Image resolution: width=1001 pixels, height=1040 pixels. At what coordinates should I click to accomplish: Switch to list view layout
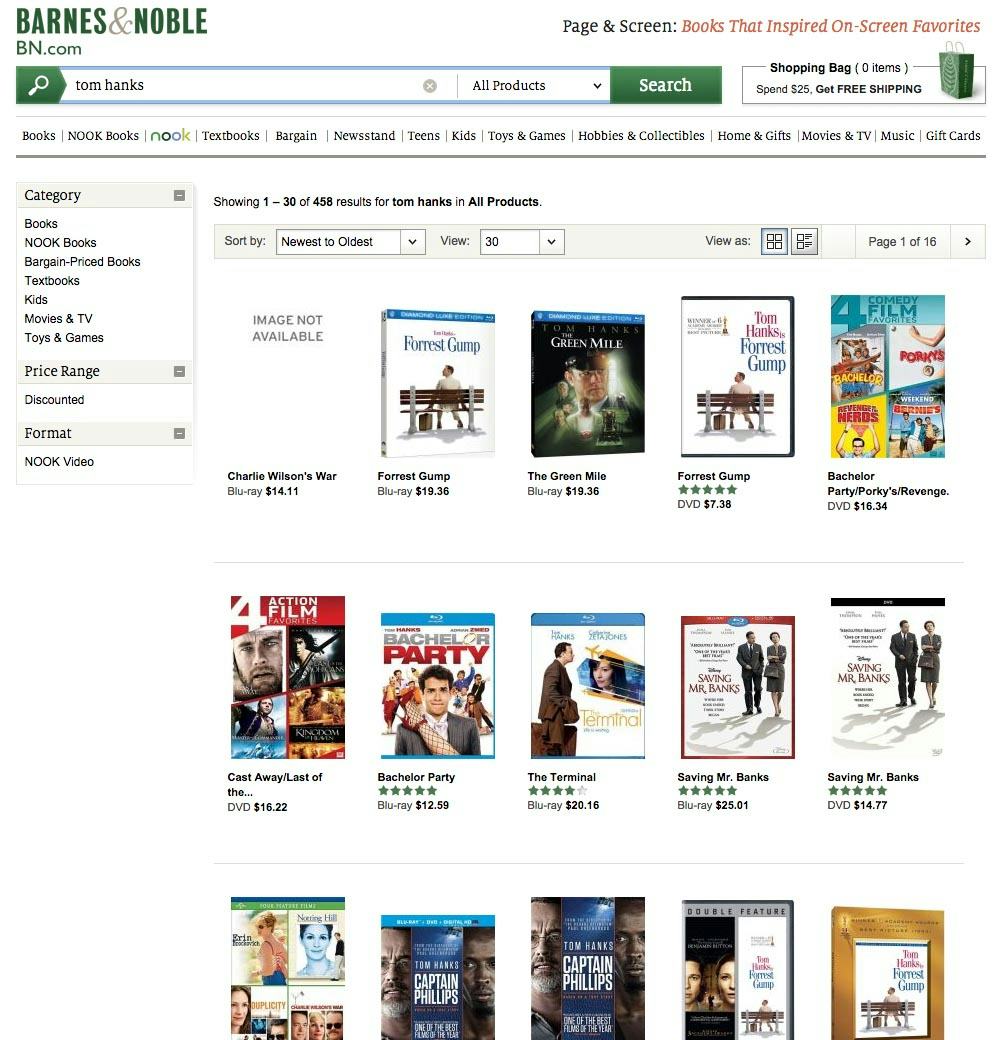(804, 241)
